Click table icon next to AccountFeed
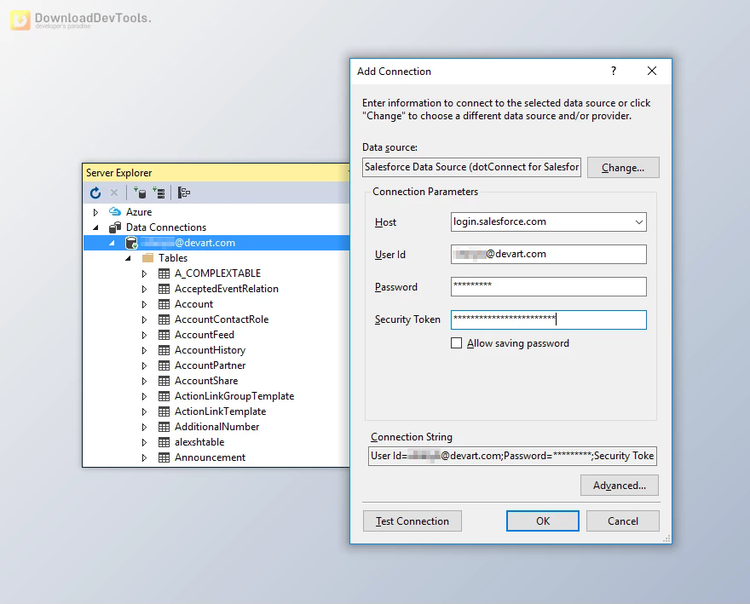The width and height of the screenshot is (750, 604). click(164, 335)
